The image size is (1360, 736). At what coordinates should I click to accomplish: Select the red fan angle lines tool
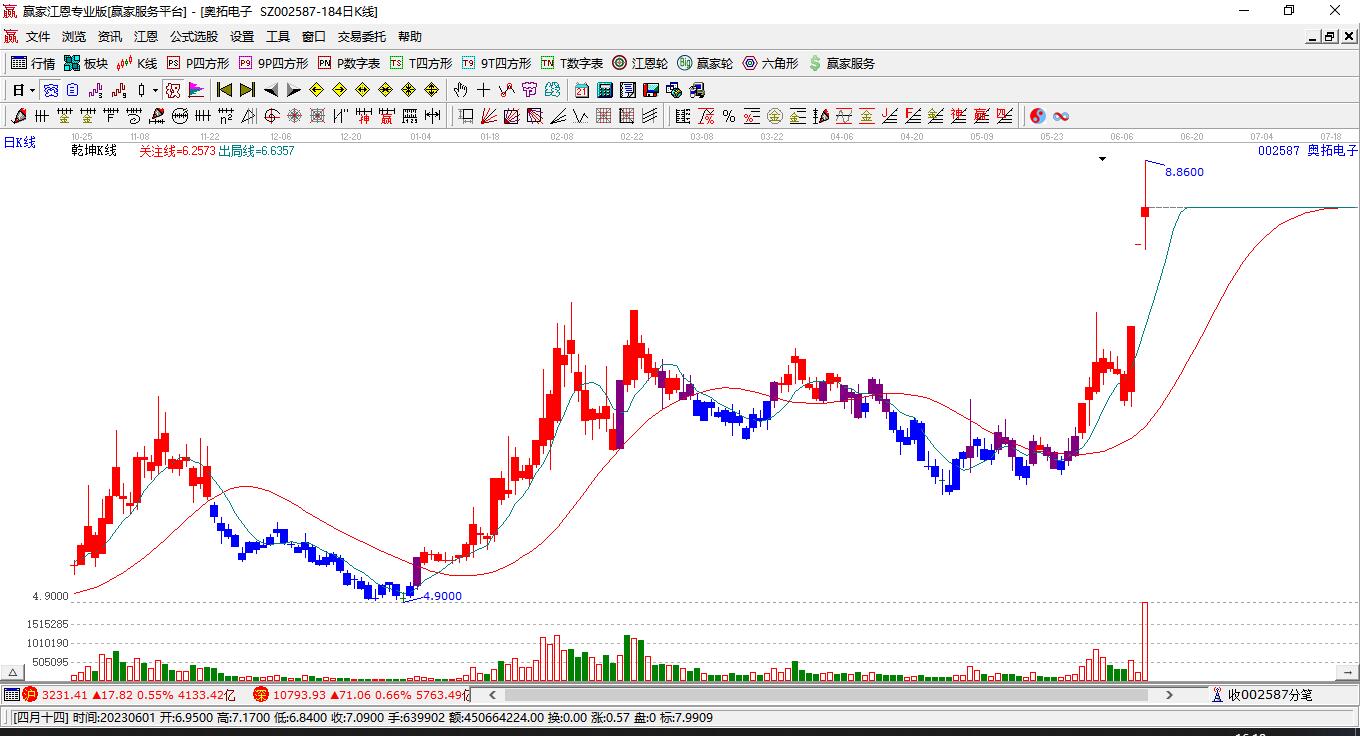(x=489, y=116)
